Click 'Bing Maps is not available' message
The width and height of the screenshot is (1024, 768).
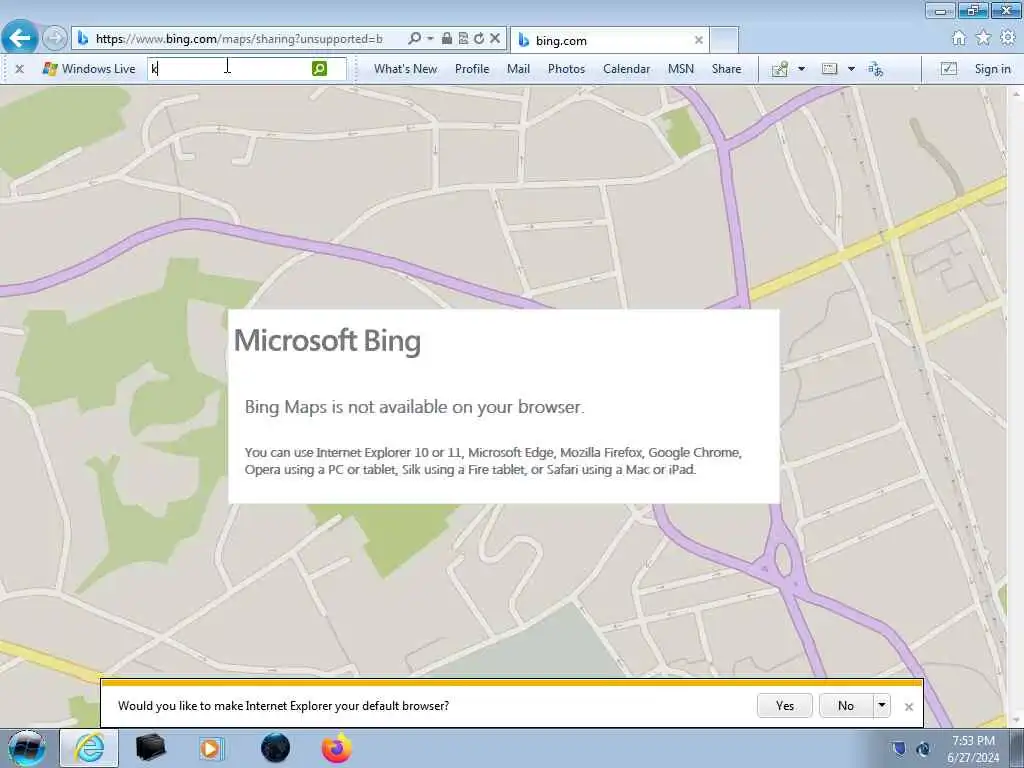pyautogui.click(x=414, y=407)
